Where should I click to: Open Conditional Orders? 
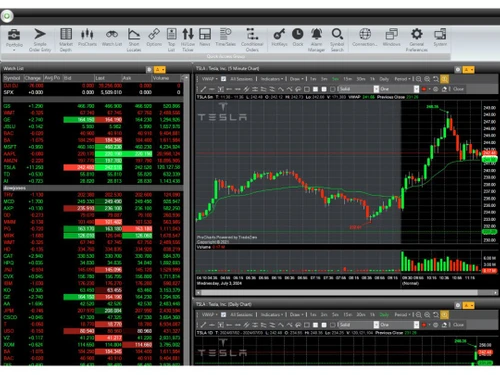[252, 39]
